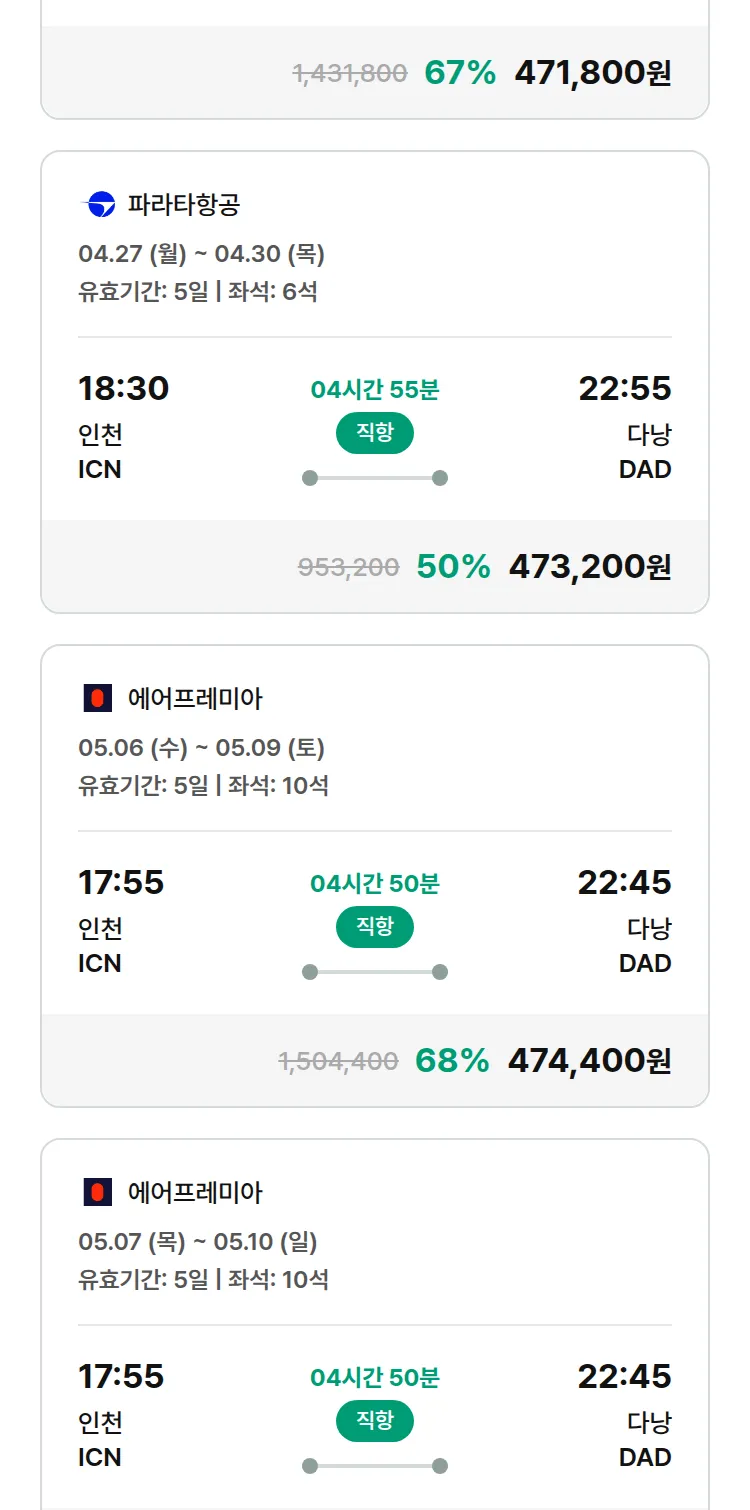The width and height of the screenshot is (750, 1510).
Task: Click the 18:30 departure time
Action: pyautogui.click(x=124, y=388)
